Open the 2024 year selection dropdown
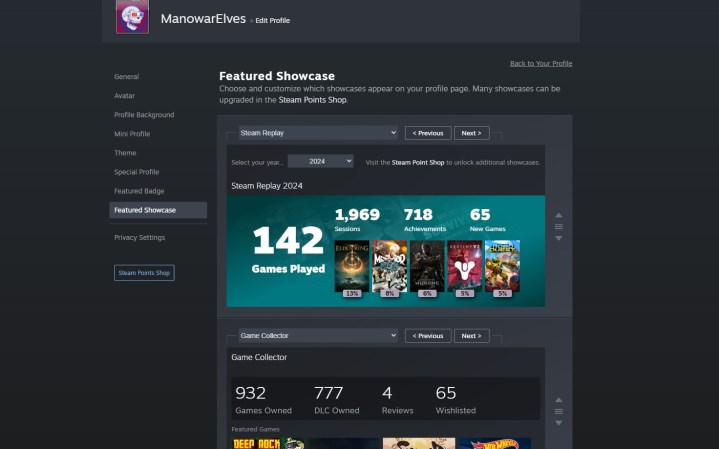Viewport: 719px width, 449px height. [320, 161]
